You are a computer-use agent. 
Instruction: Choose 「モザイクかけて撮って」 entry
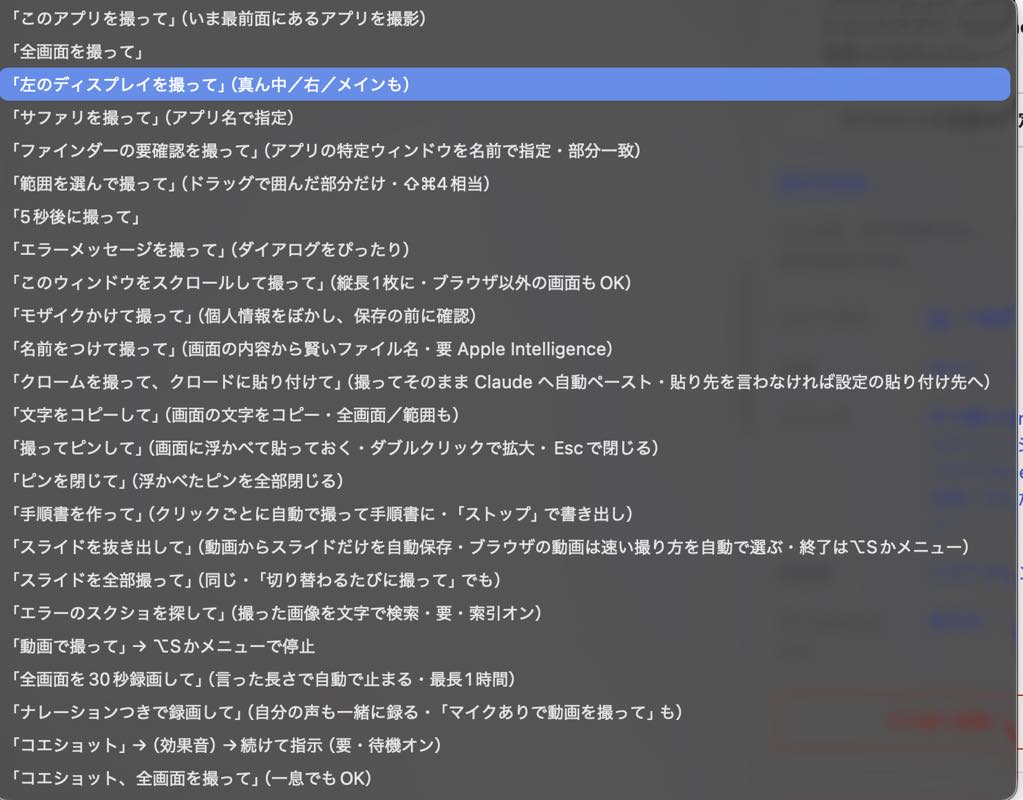[505, 316]
